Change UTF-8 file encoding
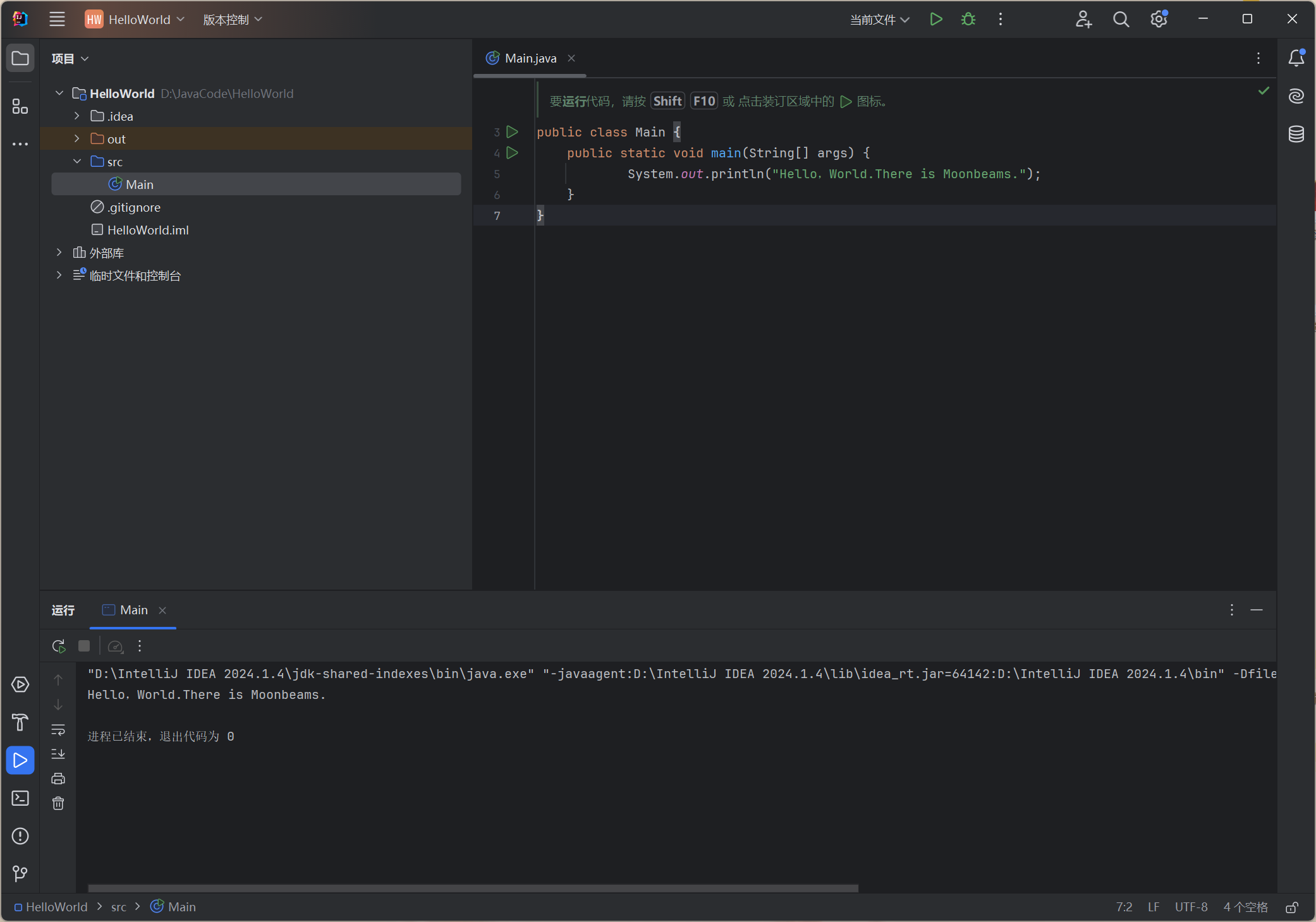Image resolution: width=1316 pixels, height=922 pixels. click(1191, 907)
